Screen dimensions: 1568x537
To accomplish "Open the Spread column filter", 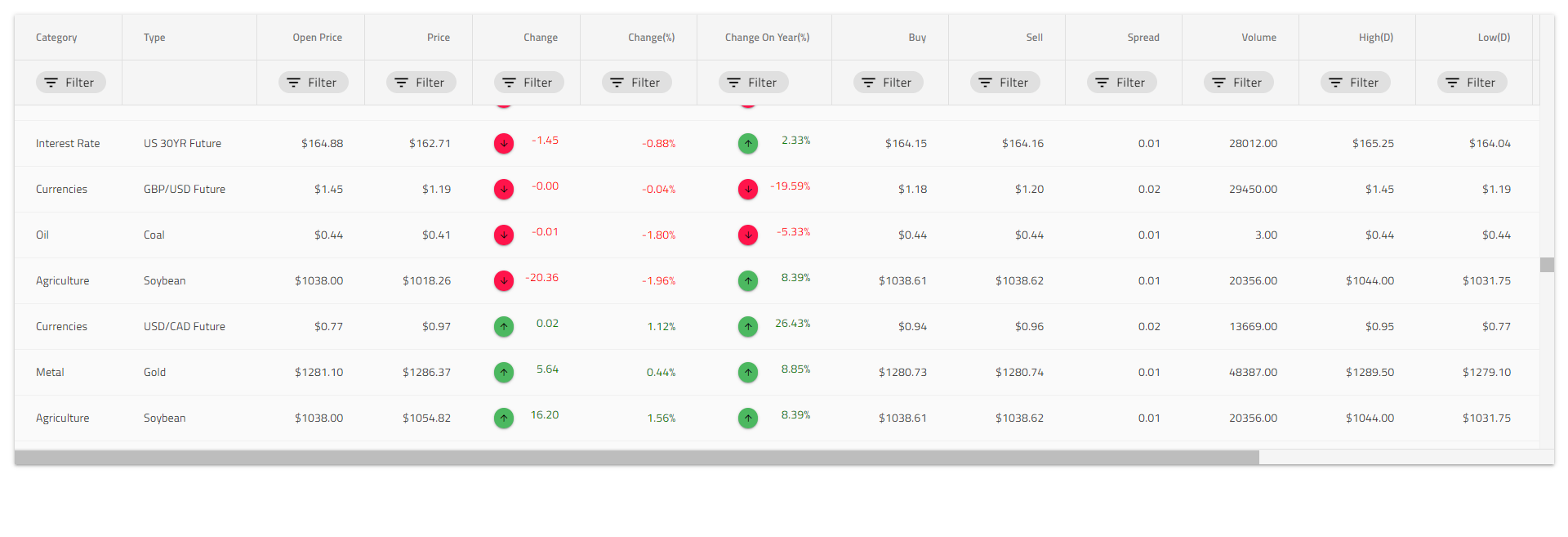I will [1122, 83].
